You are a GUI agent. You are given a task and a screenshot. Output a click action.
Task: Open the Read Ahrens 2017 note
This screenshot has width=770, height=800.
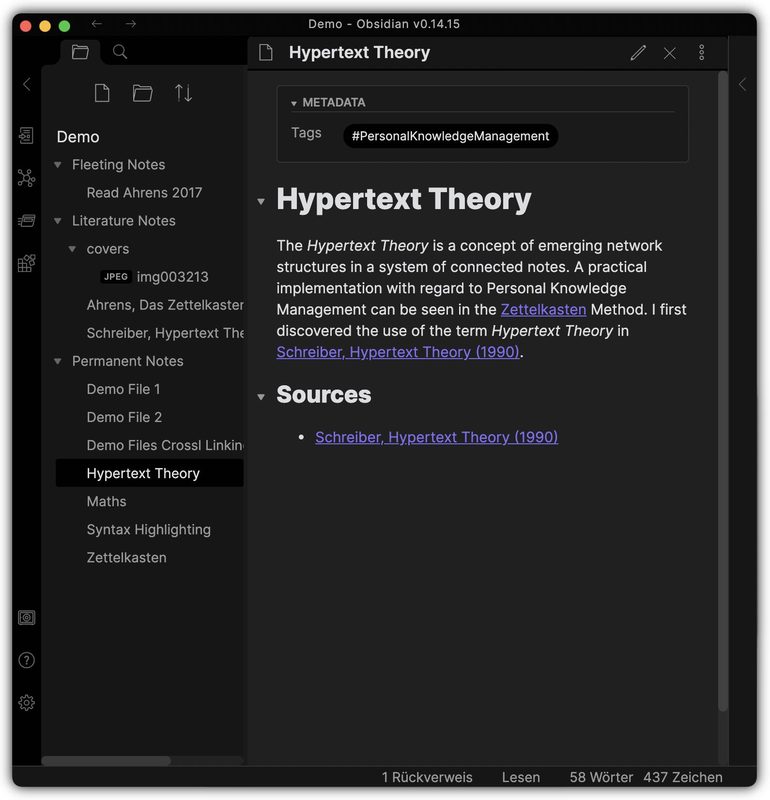point(144,193)
